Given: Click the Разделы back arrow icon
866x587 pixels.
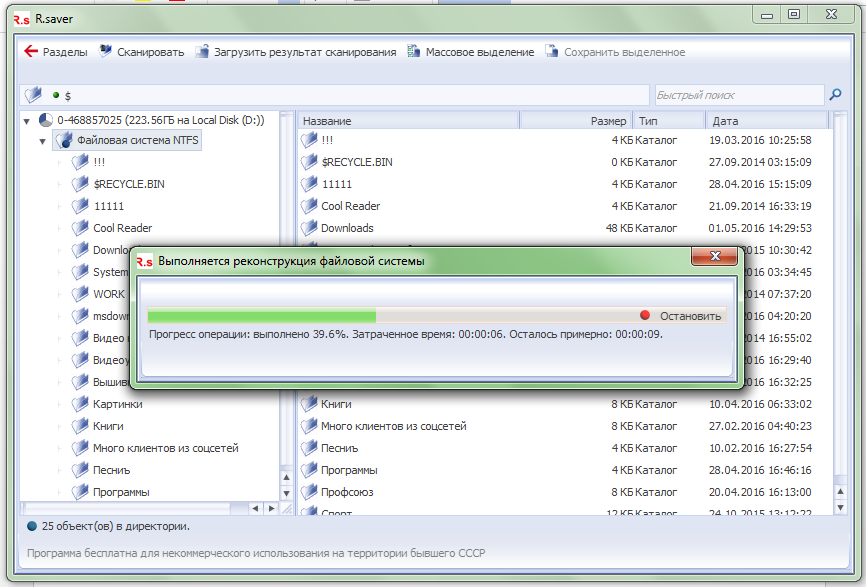Looking at the screenshot, I should 30,52.
